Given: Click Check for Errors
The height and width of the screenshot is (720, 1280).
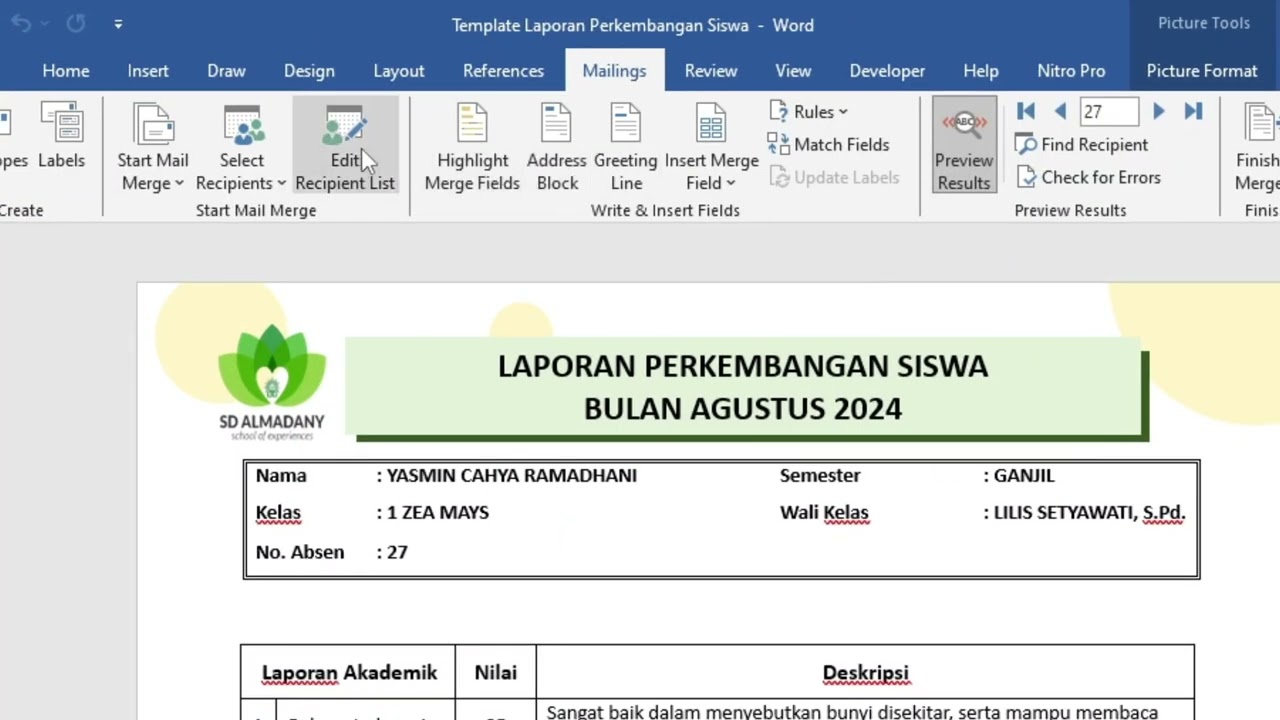Looking at the screenshot, I should click(x=1088, y=177).
